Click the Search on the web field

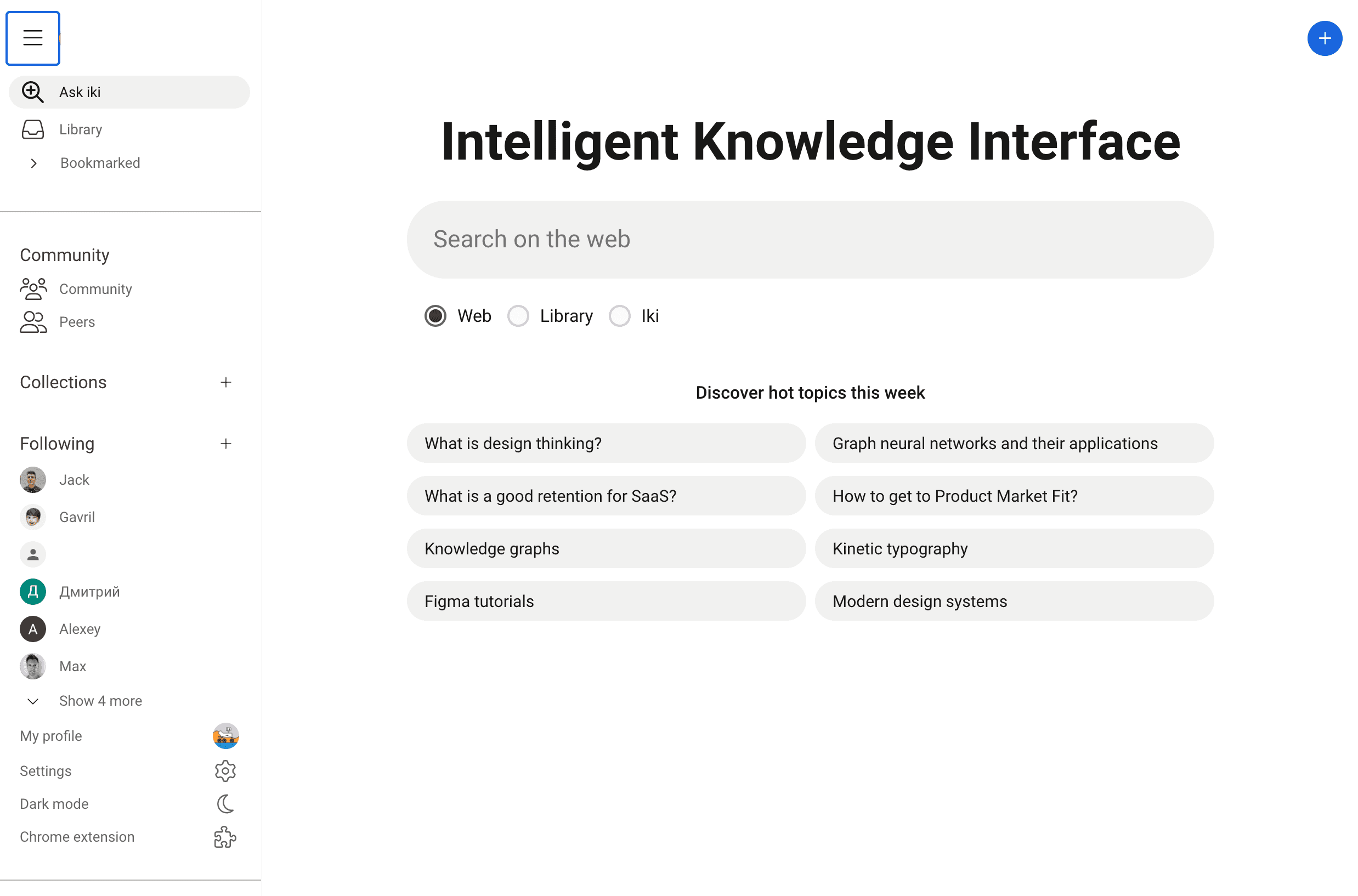(811, 240)
